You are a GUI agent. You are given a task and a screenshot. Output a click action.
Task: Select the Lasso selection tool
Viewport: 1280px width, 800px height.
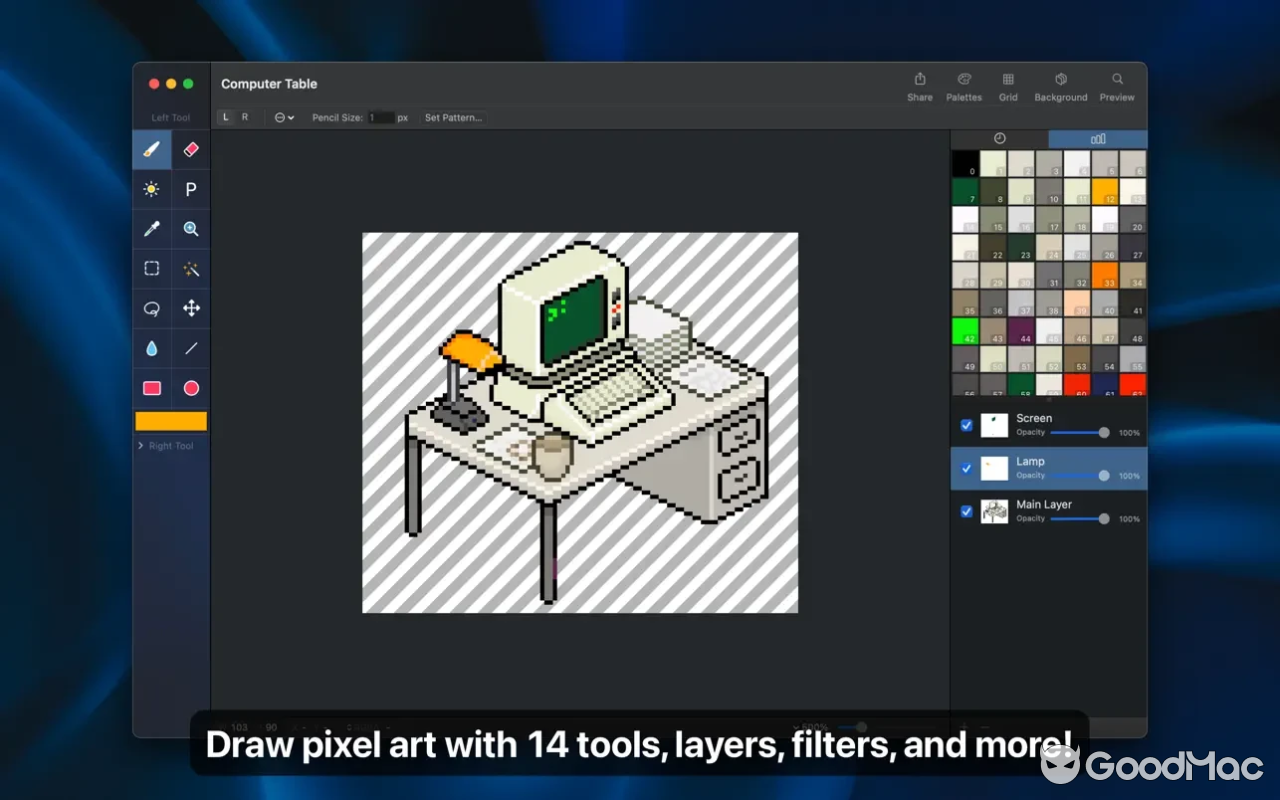point(151,308)
